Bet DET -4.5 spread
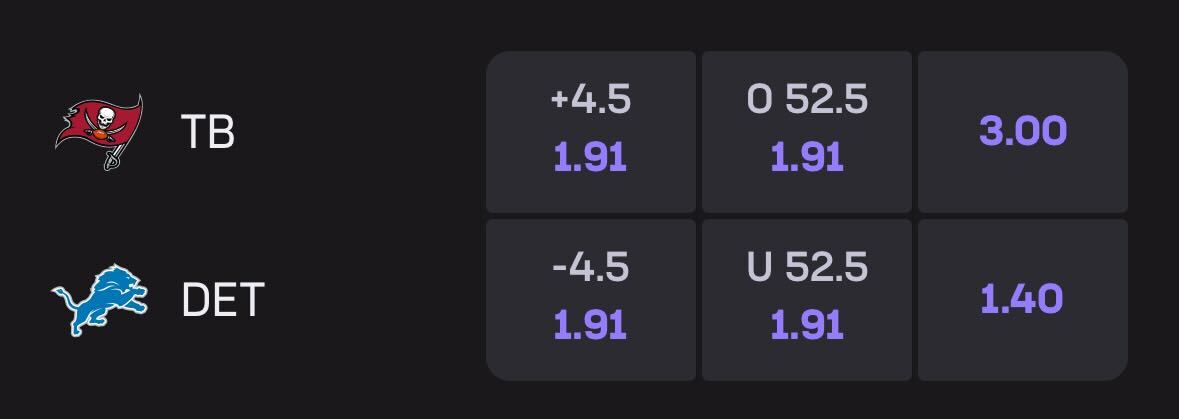Screen dimensions: 1179x419 click(591, 299)
